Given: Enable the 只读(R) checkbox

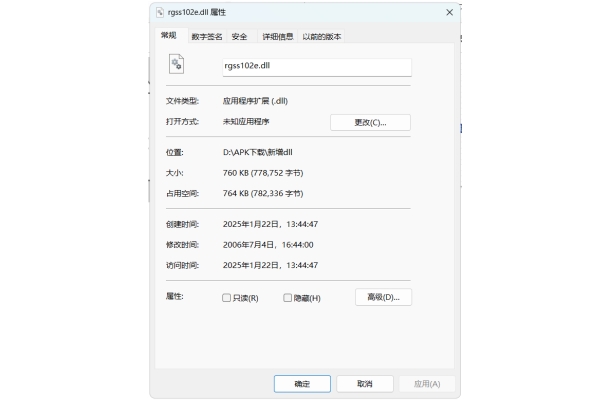Looking at the screenshot, I should [x=227, y=298].
